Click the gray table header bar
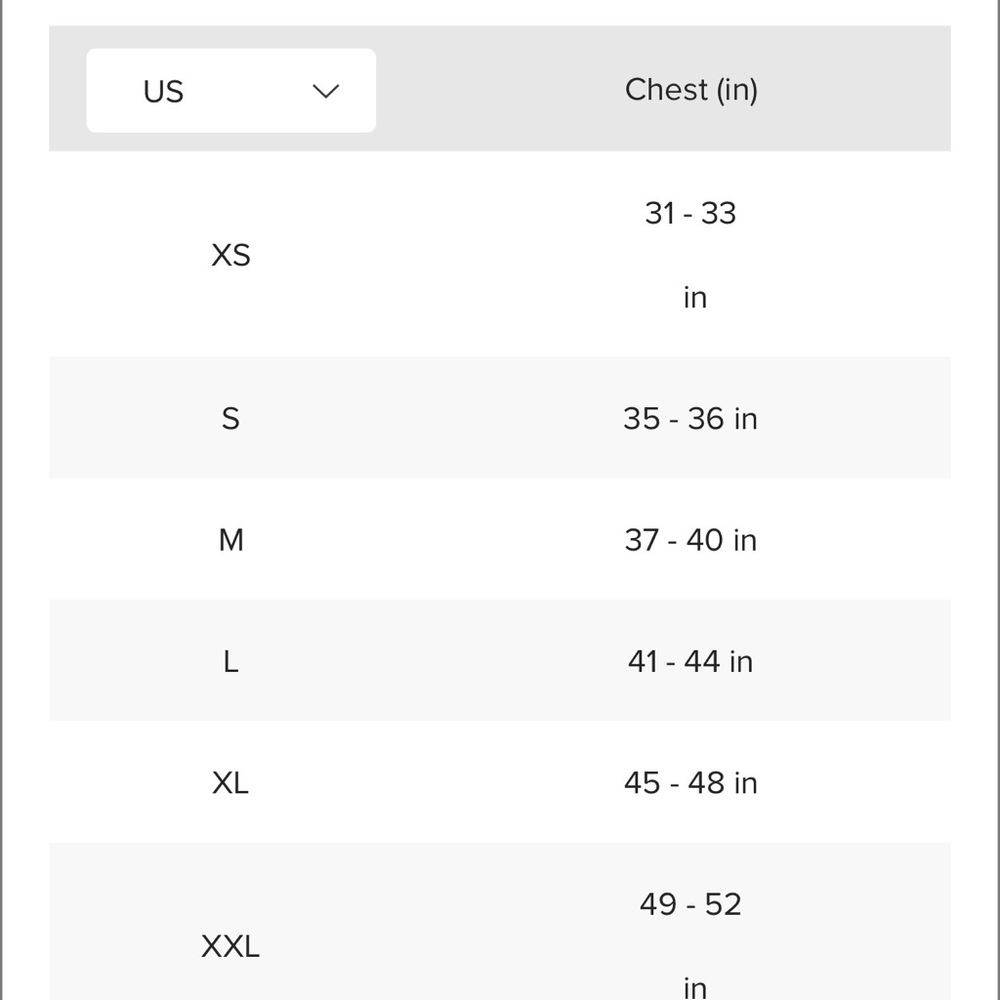This screenshot has width=1000, height=1000. (500, 89)
